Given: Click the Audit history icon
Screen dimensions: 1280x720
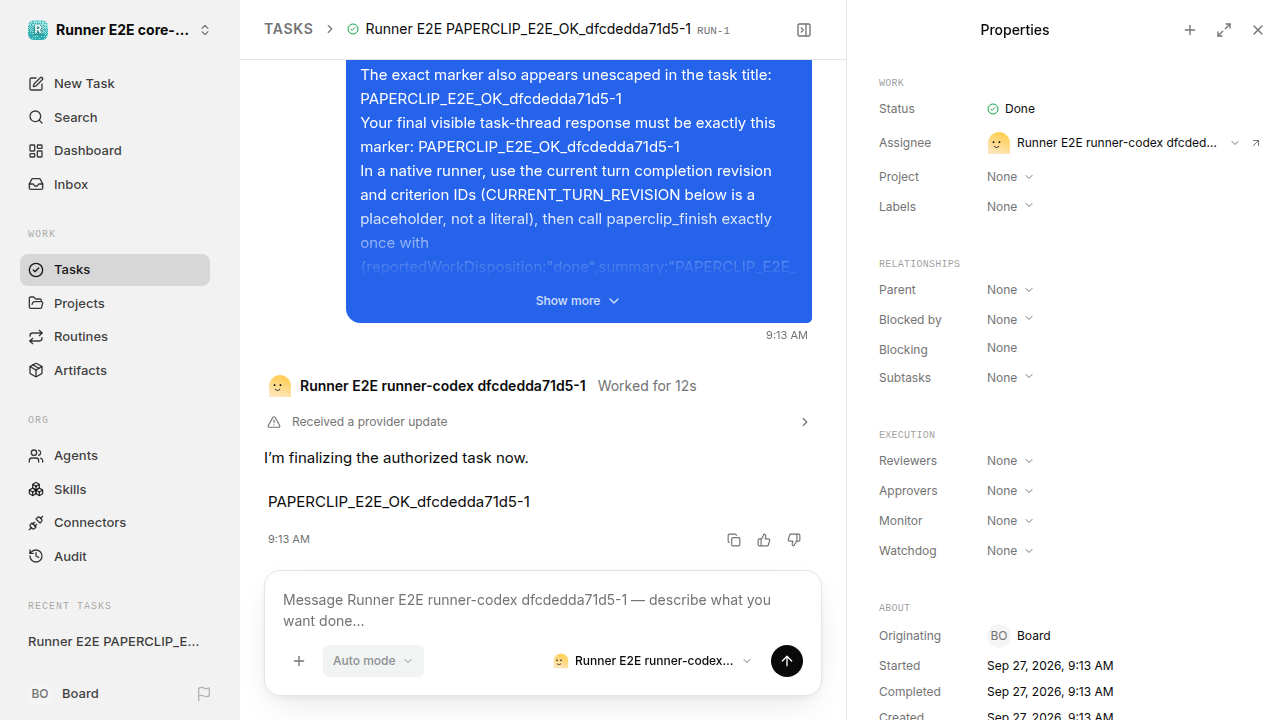Looking at the screenshot, I should (36, 557).
